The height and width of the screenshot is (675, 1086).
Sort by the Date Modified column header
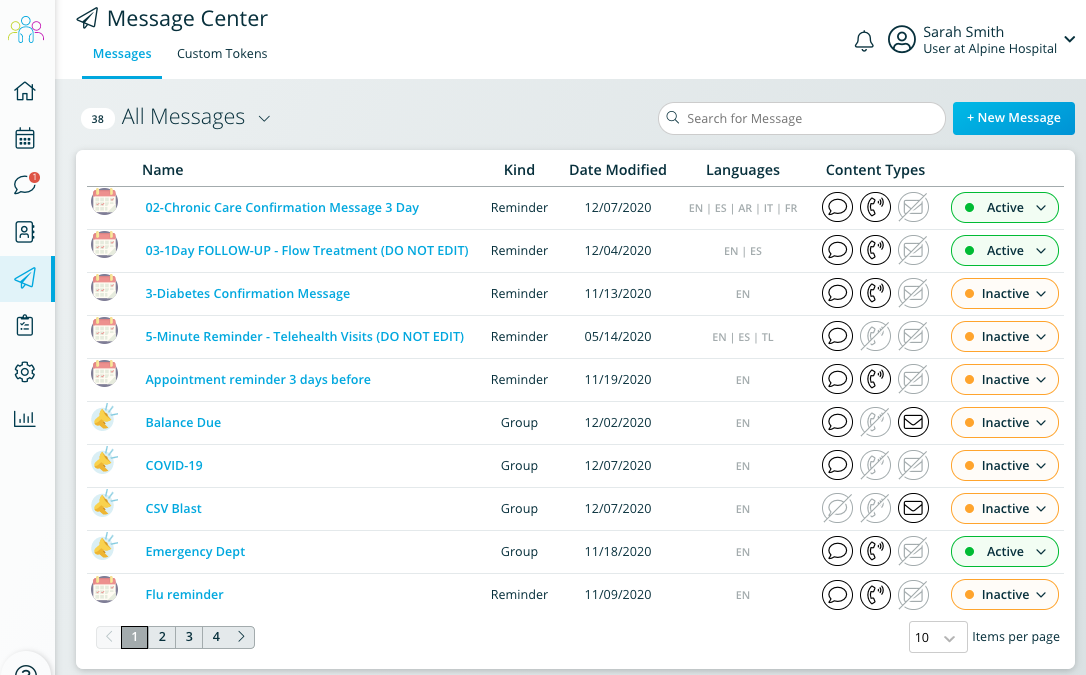(618, 170)
